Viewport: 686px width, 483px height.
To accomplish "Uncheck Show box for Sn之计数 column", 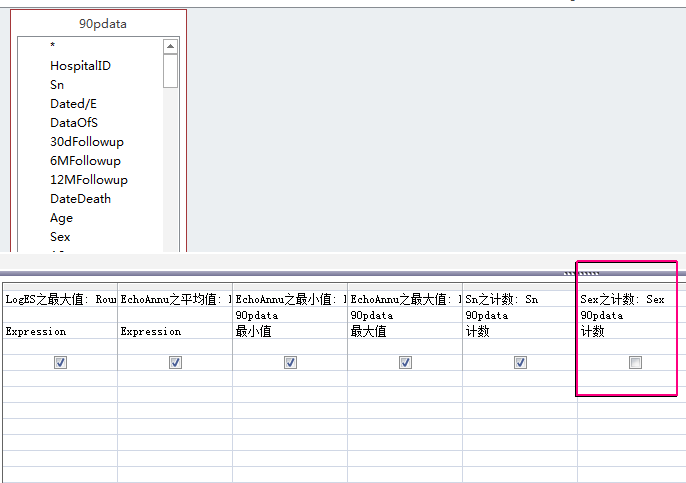I will [x=520, y=362].
